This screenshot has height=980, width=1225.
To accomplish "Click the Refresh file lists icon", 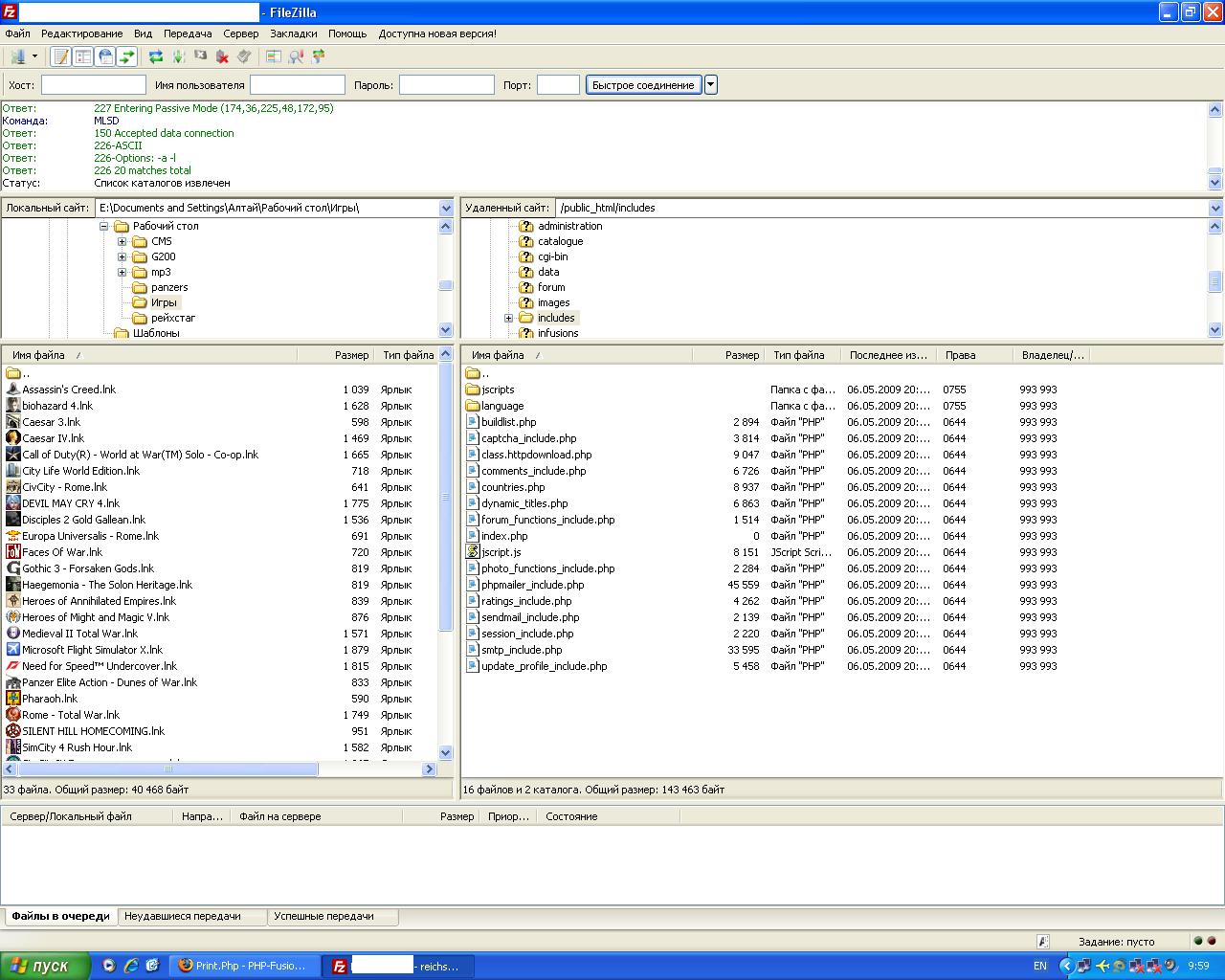I will coord(155,56).
